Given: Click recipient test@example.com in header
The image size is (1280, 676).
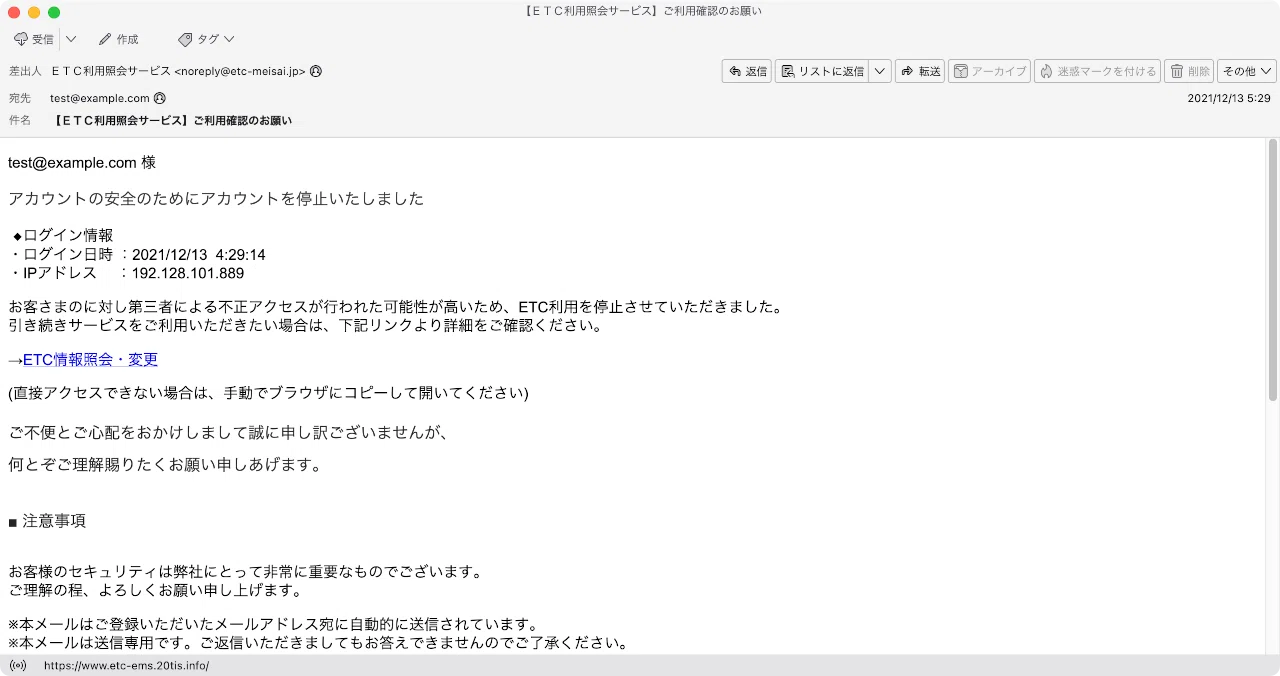Looking at the screenshot, I should point(100,98).
